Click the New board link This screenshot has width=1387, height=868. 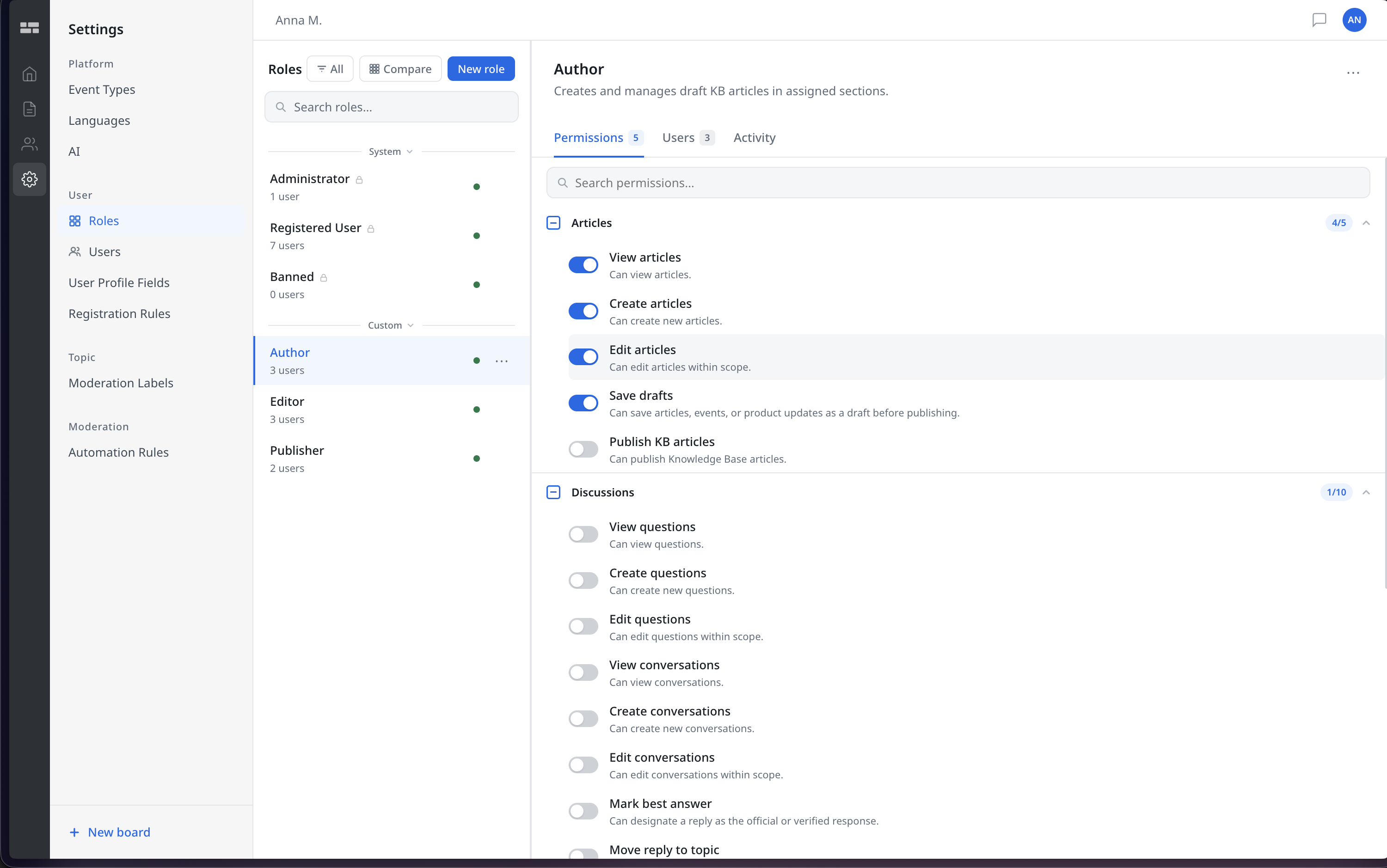click(110, 832)
